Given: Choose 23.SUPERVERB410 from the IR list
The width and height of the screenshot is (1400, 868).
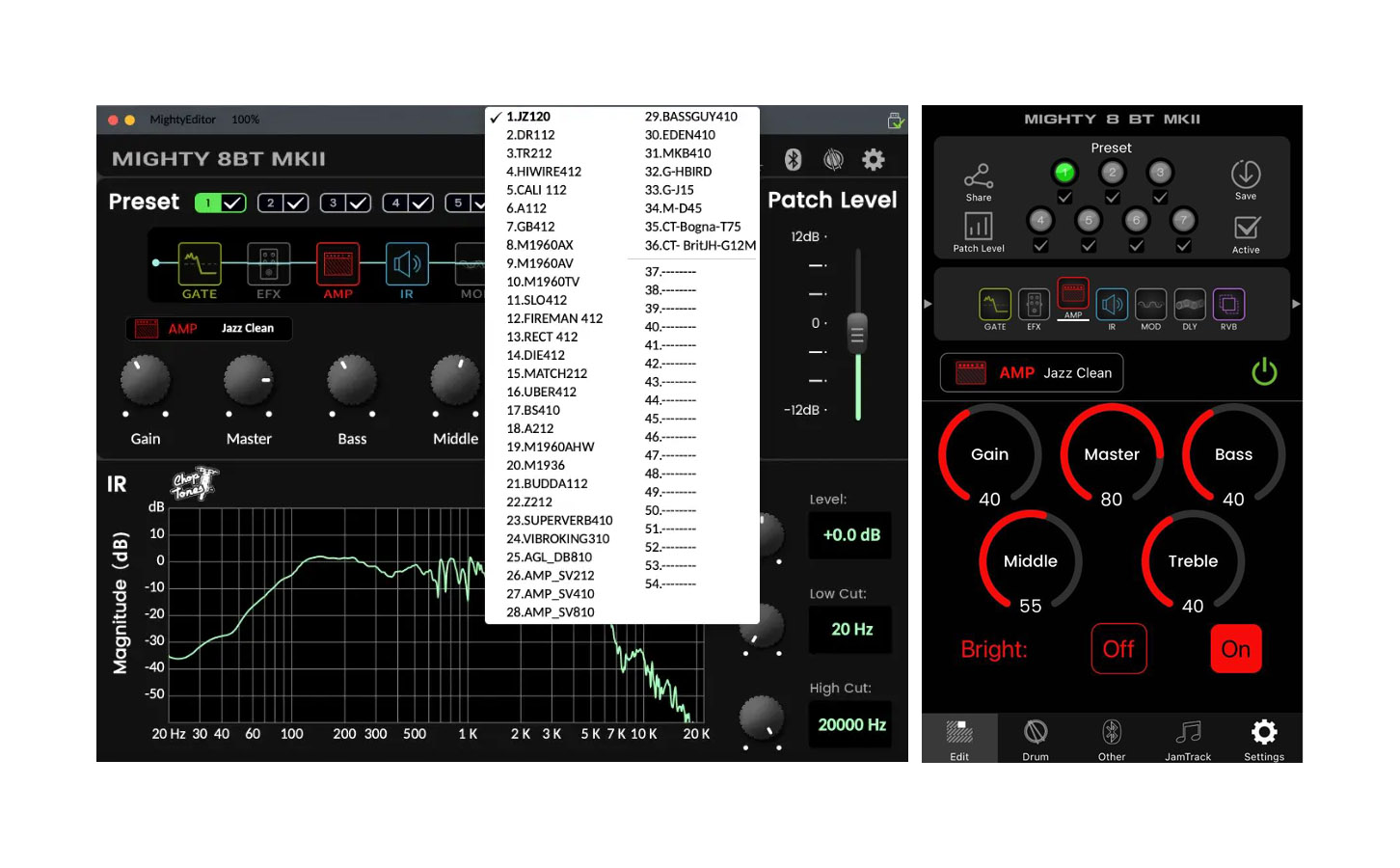Looking at the screenshot, I should [559, 520].
